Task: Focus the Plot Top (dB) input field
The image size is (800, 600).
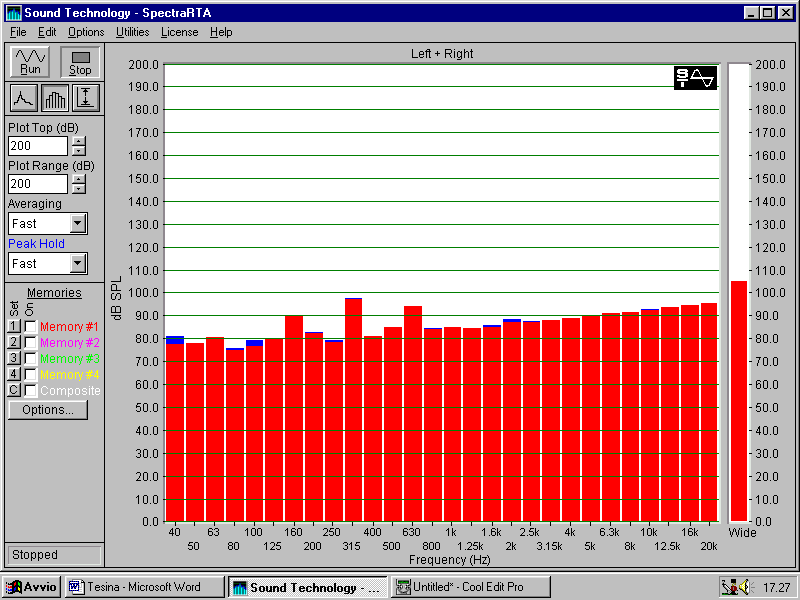Action: tap(38, 146)
